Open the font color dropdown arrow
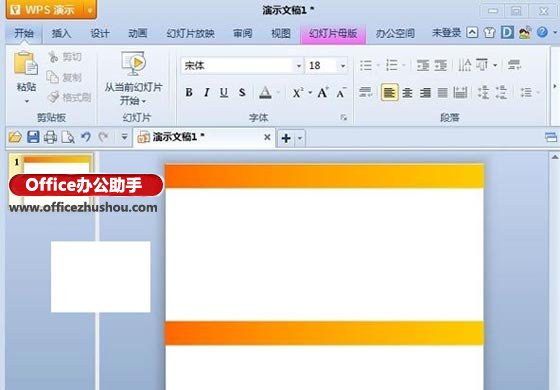The height and width of the screenshot is (390, 560). tap(278, 93)
